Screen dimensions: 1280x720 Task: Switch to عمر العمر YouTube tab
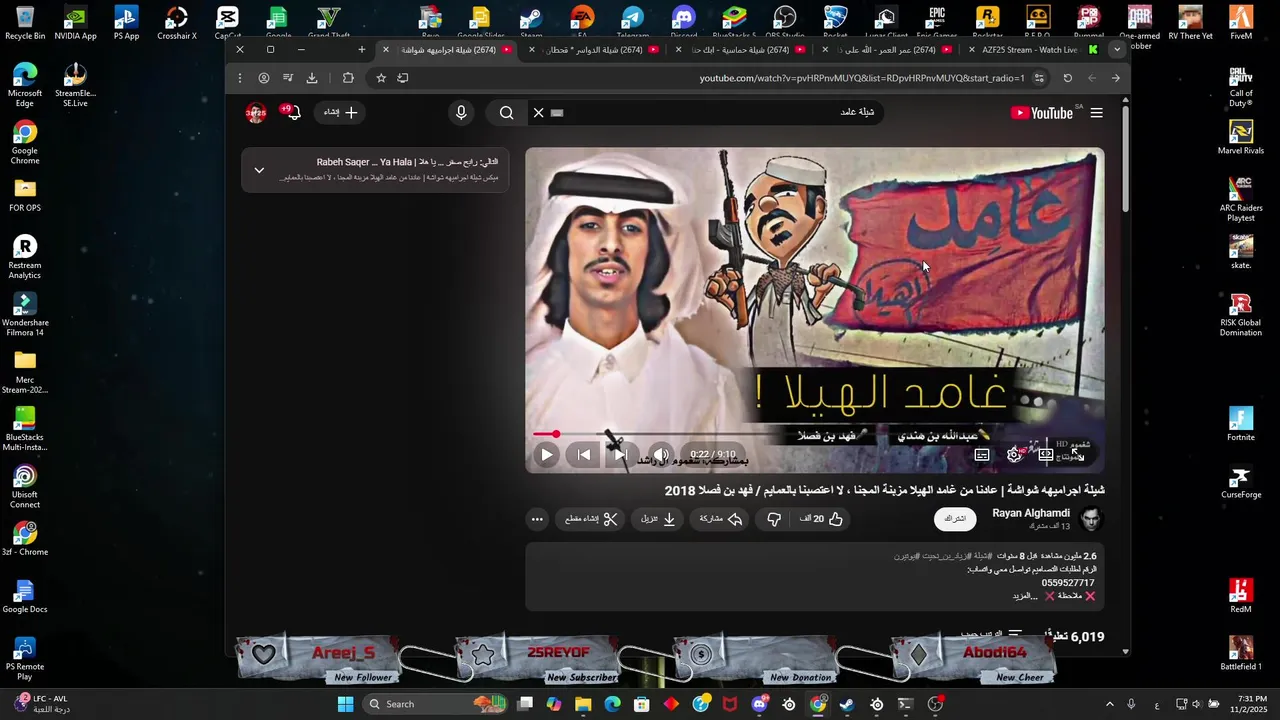(x=891, y=50)
